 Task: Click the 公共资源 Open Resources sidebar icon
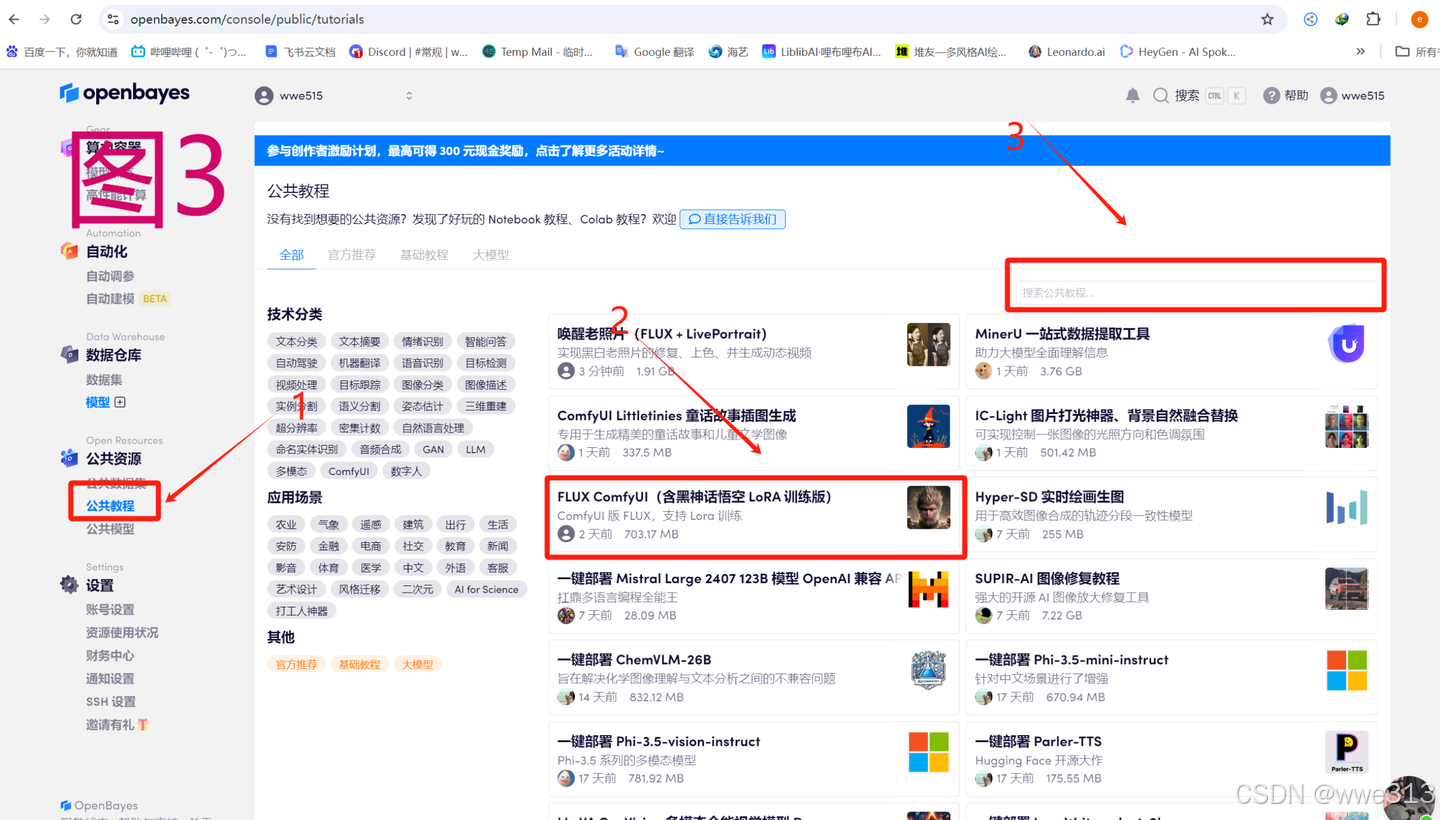point(69,458)
